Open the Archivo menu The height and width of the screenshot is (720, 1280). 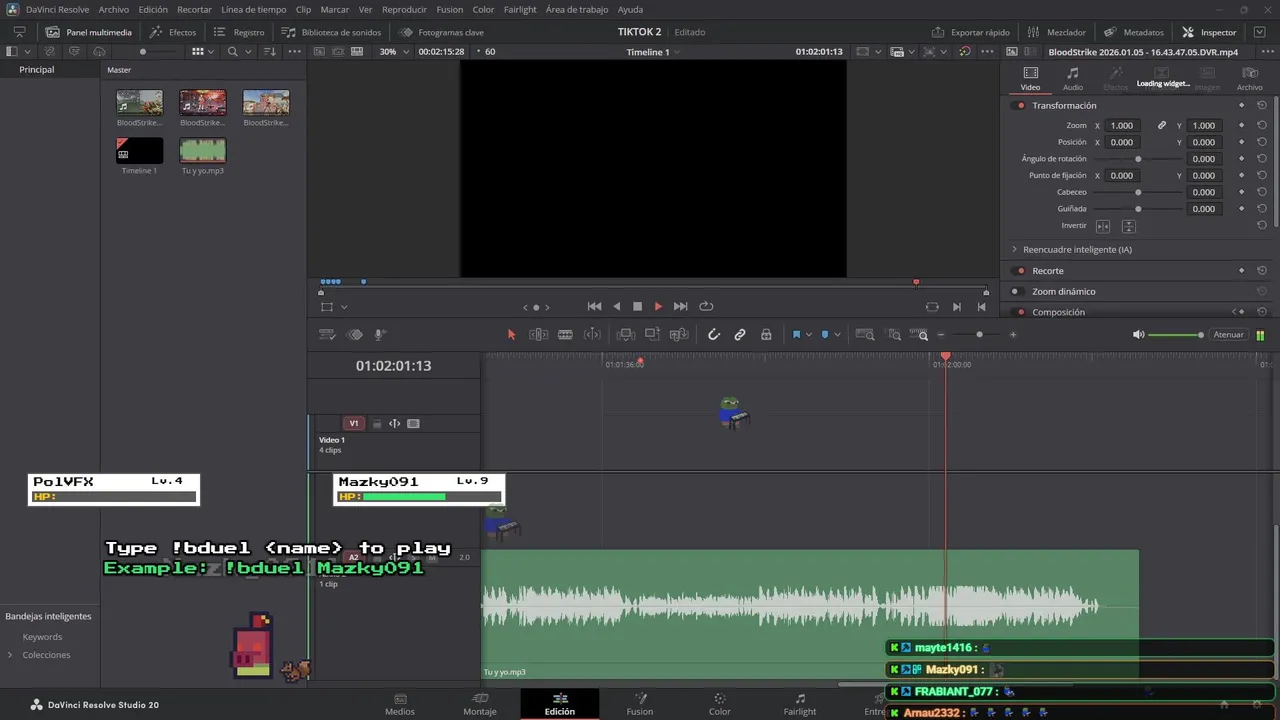click(x=114, y=9)
